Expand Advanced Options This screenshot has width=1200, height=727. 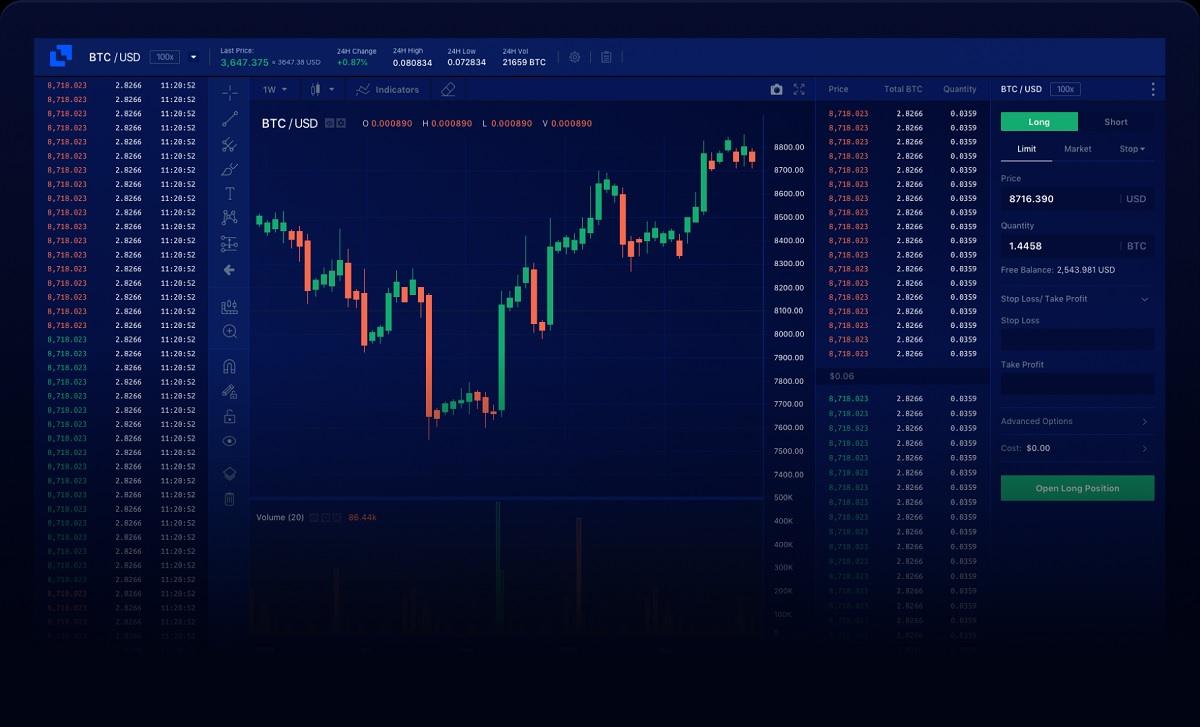(1077, 421)
